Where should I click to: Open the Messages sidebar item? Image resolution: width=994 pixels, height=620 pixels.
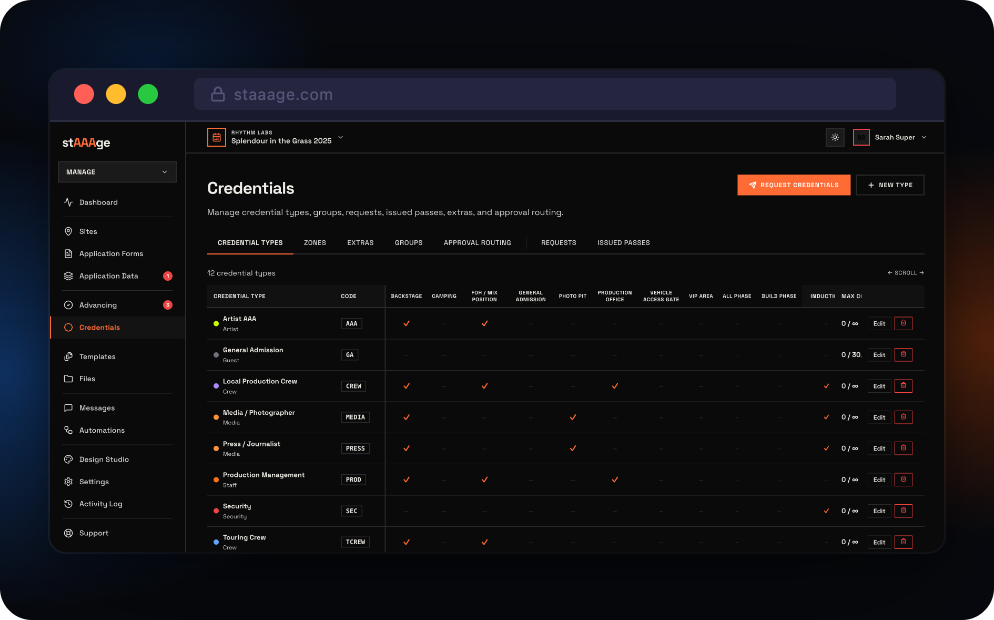point(96,408)
